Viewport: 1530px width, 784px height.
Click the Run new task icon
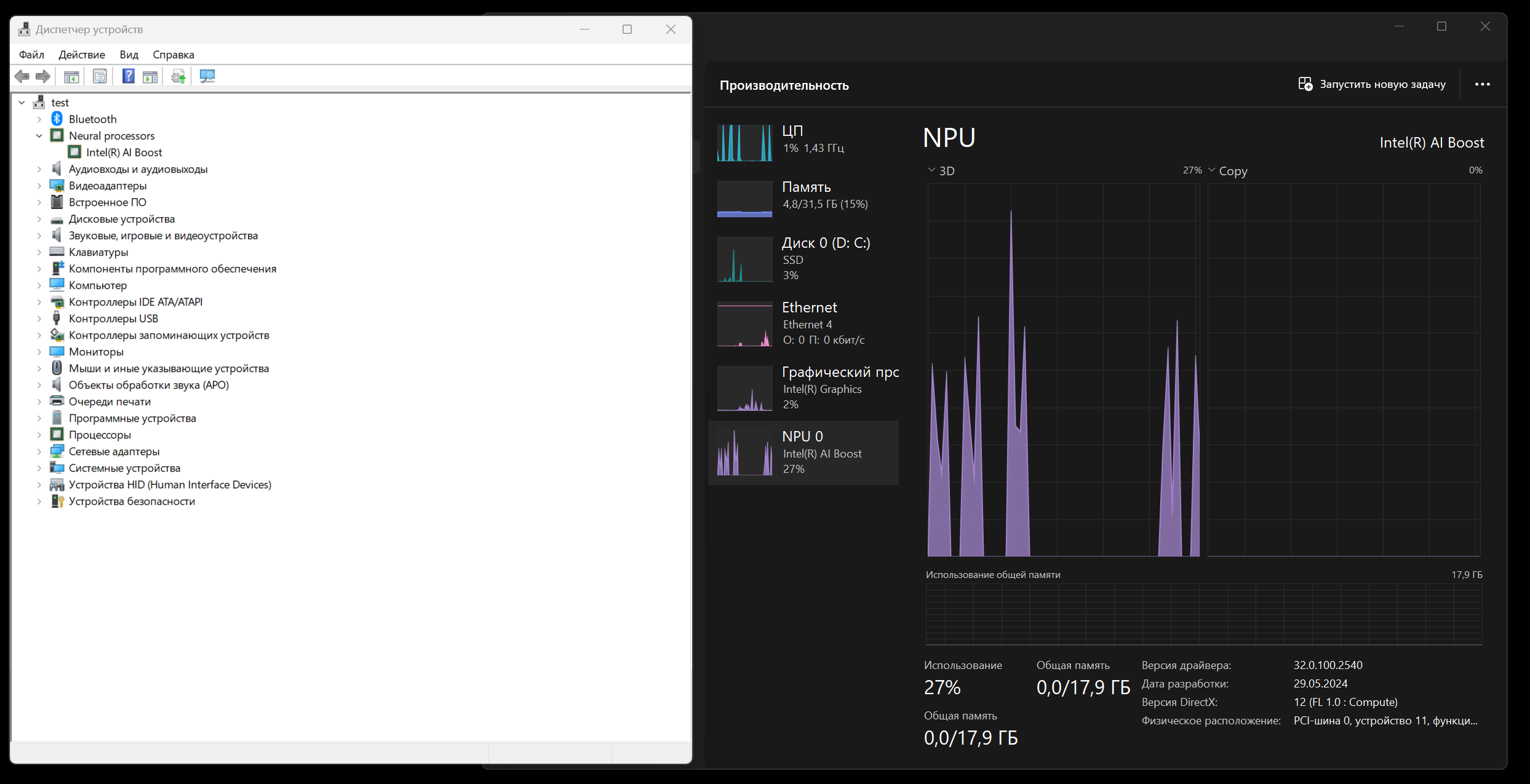[x=1305, y=84]
